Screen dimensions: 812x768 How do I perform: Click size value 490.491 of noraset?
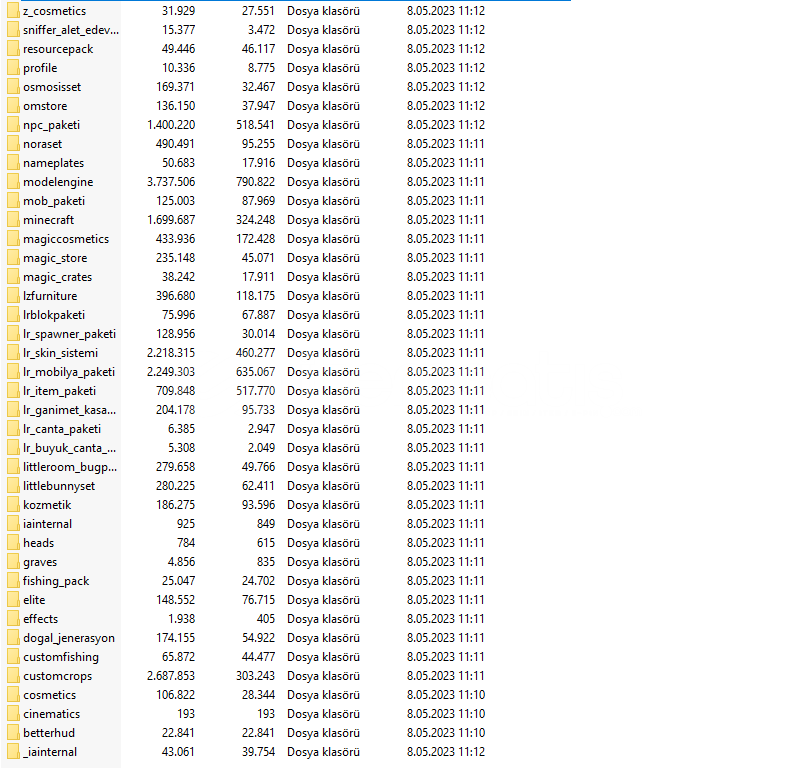pos(176,144)
